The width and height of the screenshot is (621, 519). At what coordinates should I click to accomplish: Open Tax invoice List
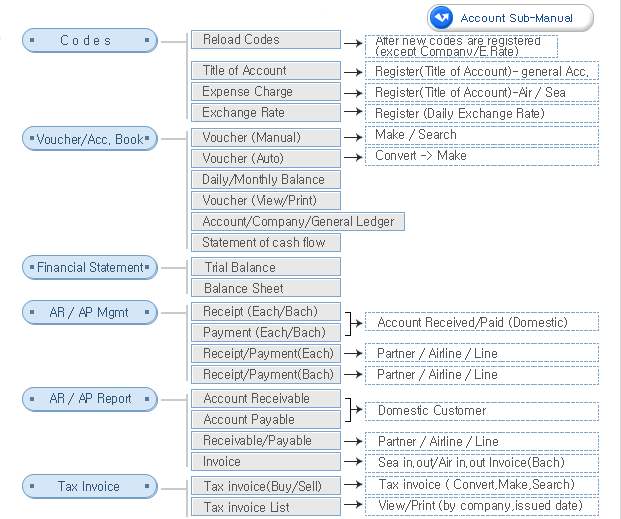tap(265, 507)
